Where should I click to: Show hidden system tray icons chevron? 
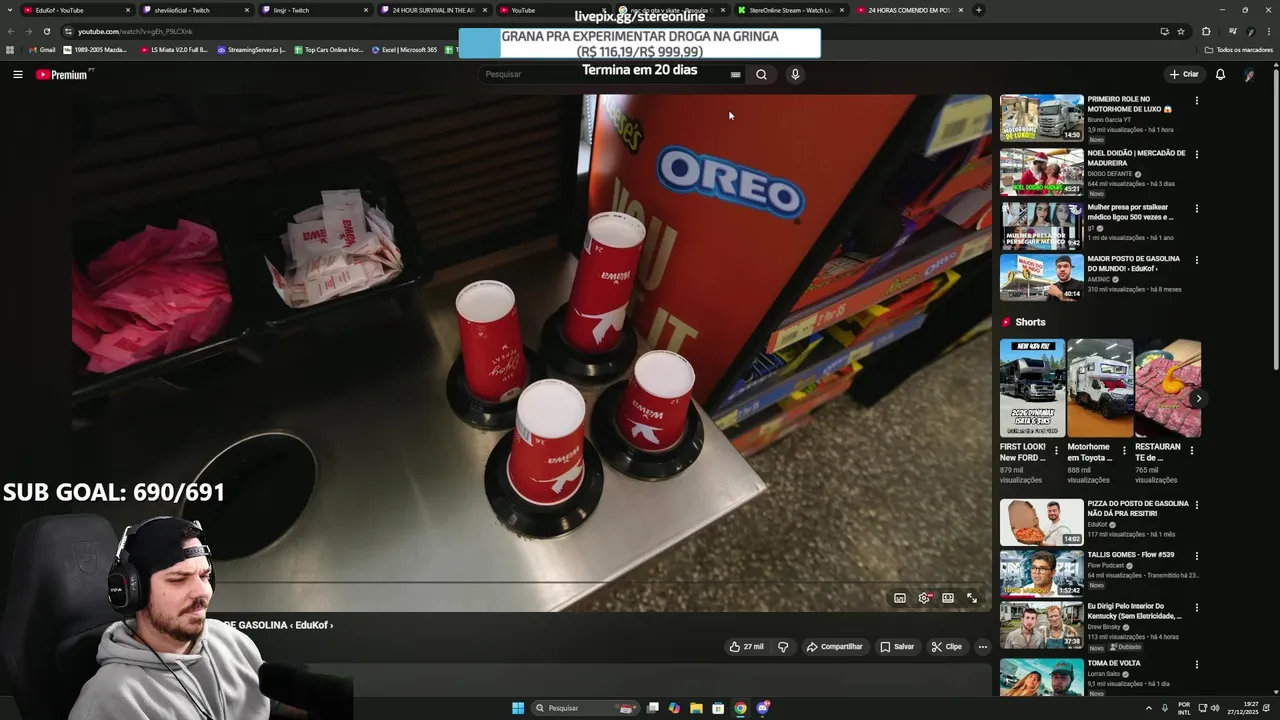pos(1148,708)
